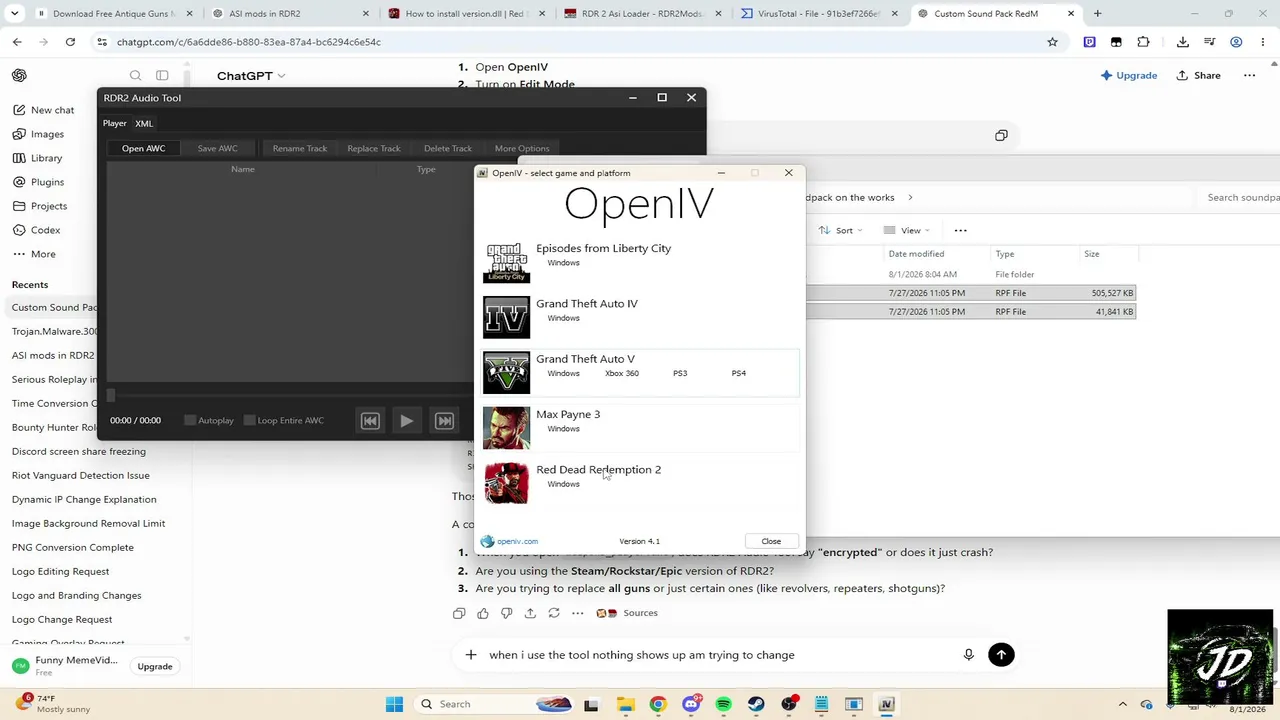1280x720 pixels.
Task: Click Delete Track button
Action: [448, 148]
